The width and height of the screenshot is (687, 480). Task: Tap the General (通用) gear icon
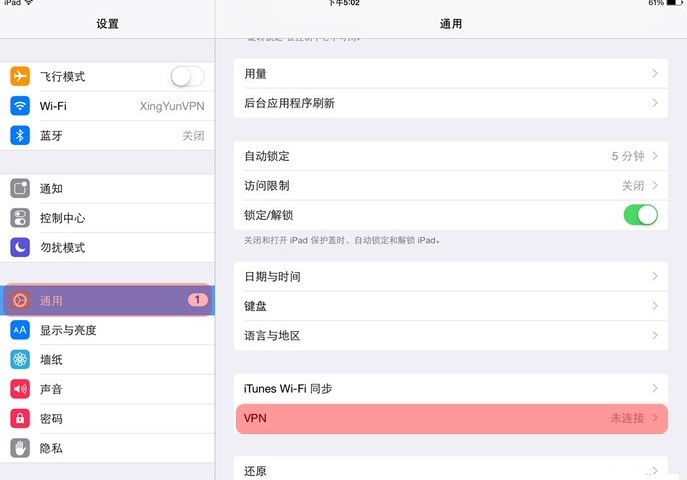pos(20,300)
